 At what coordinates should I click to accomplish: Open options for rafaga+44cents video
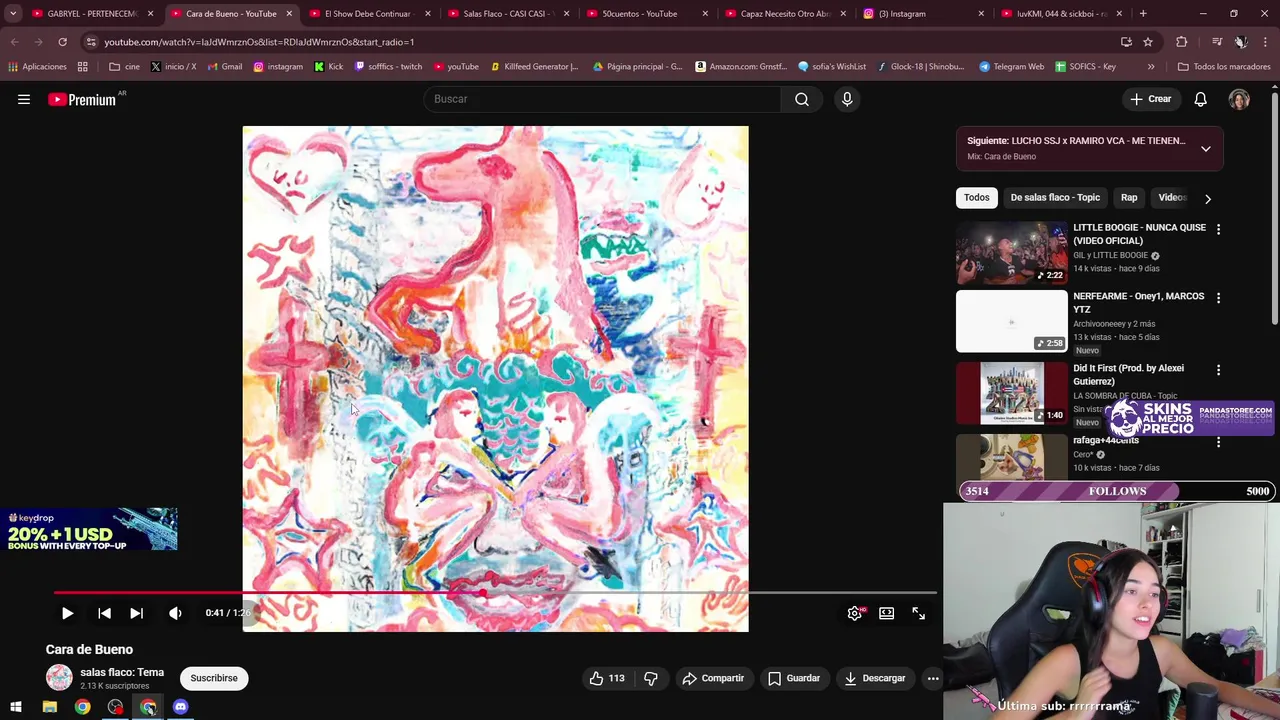pyautogui.click(x=1218, y=442)
